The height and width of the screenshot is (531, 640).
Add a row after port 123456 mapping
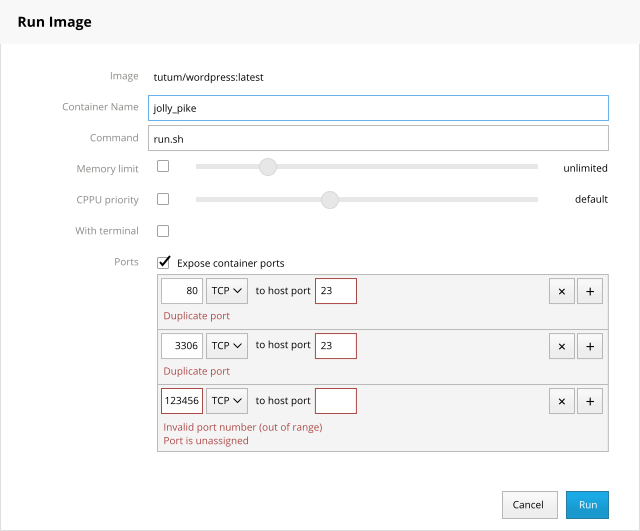[x=589, y=401]
